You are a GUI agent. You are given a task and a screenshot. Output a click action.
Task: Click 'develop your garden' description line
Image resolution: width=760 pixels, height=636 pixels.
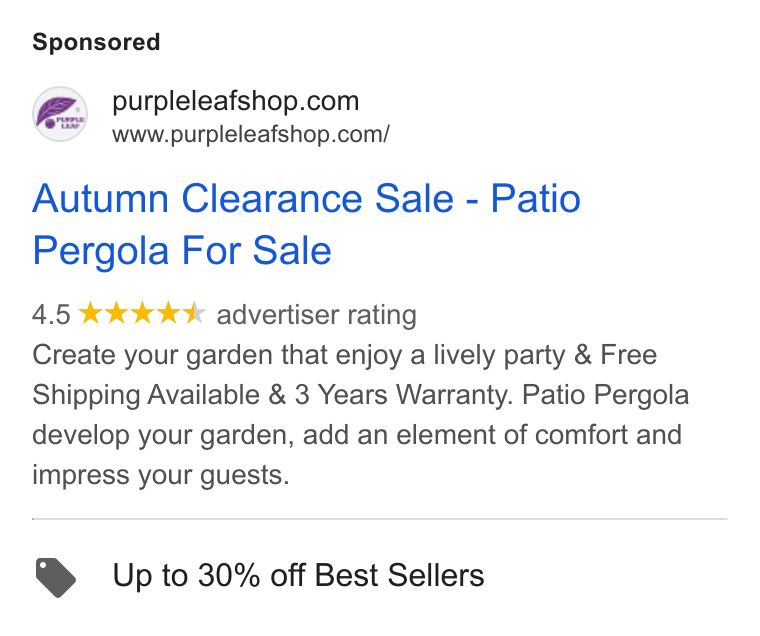tap(357, 435)
